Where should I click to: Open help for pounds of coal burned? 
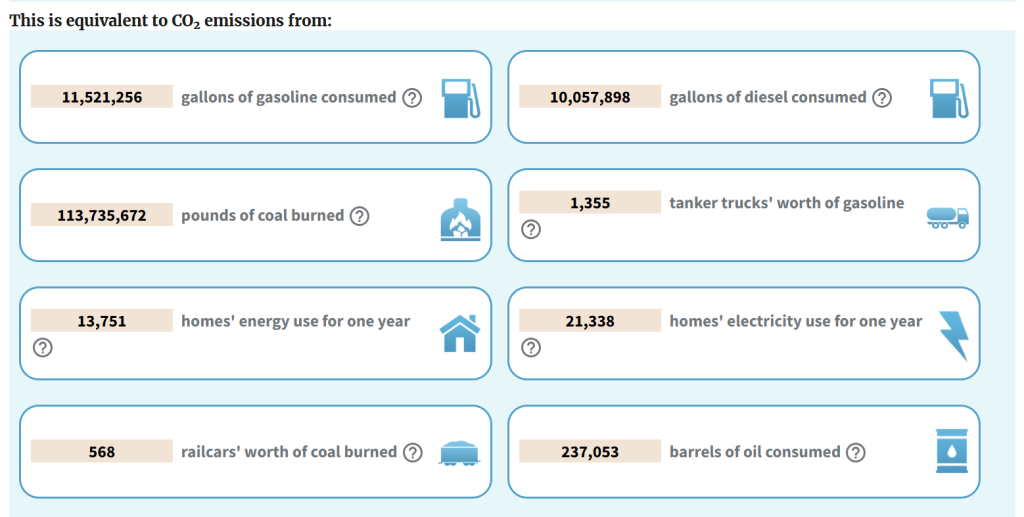point(360,216)
